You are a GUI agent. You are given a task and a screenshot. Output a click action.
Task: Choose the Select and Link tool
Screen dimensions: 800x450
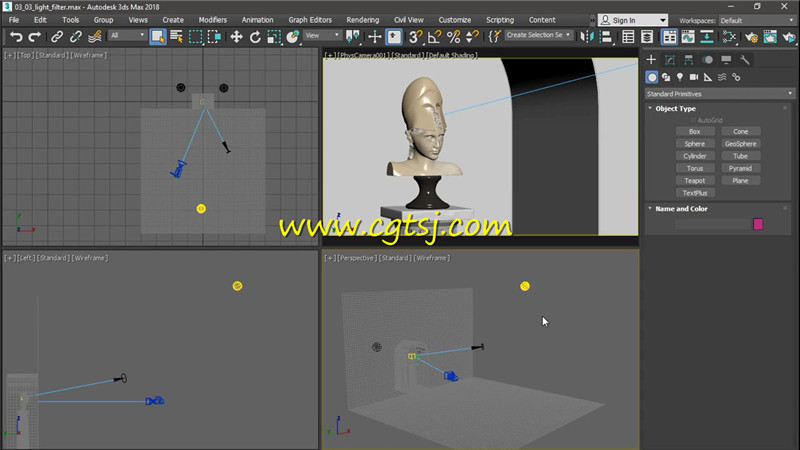(57, 37)
